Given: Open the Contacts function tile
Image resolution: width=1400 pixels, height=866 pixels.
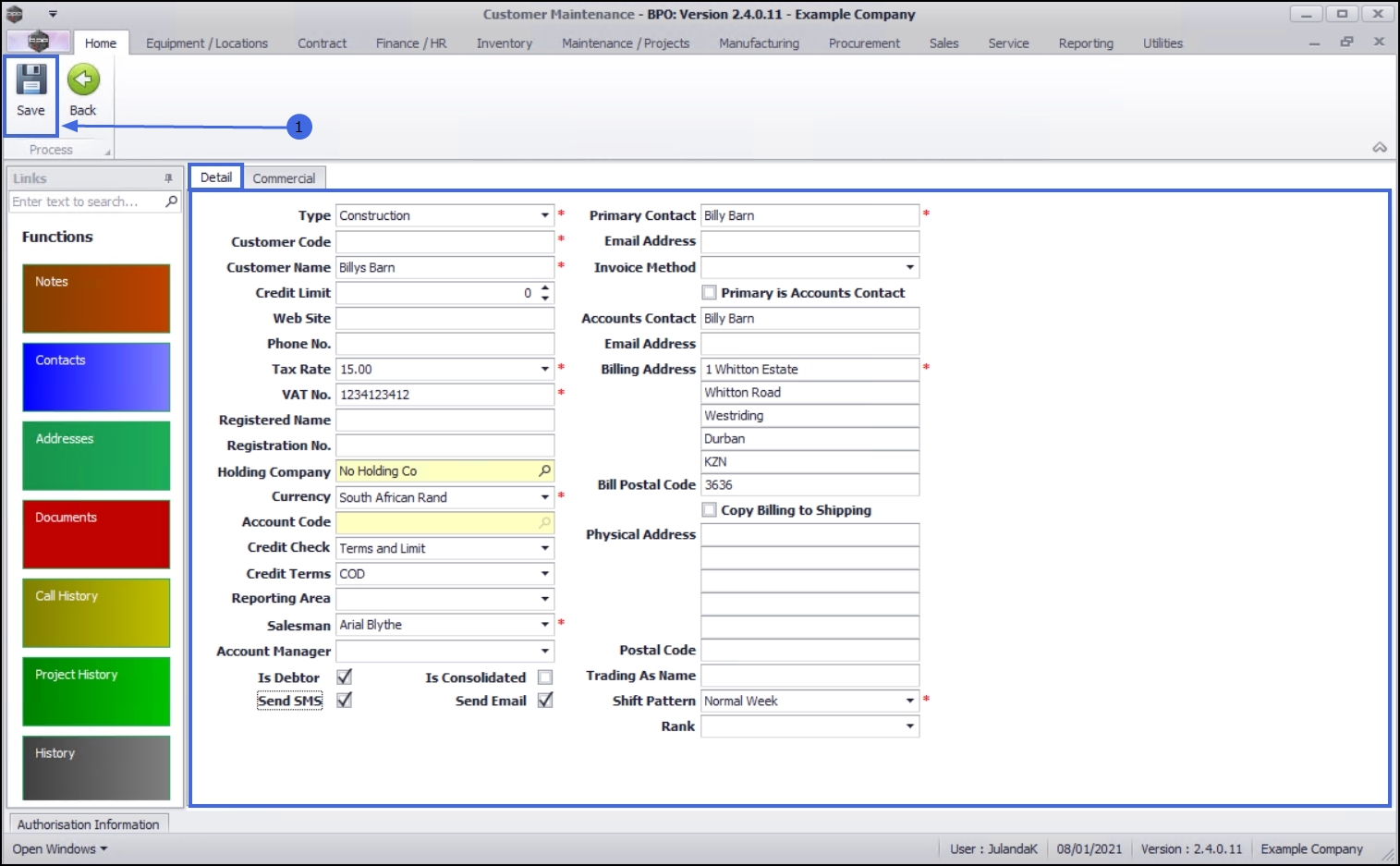Looking at the screenshot, I should [x=96, y=377].
